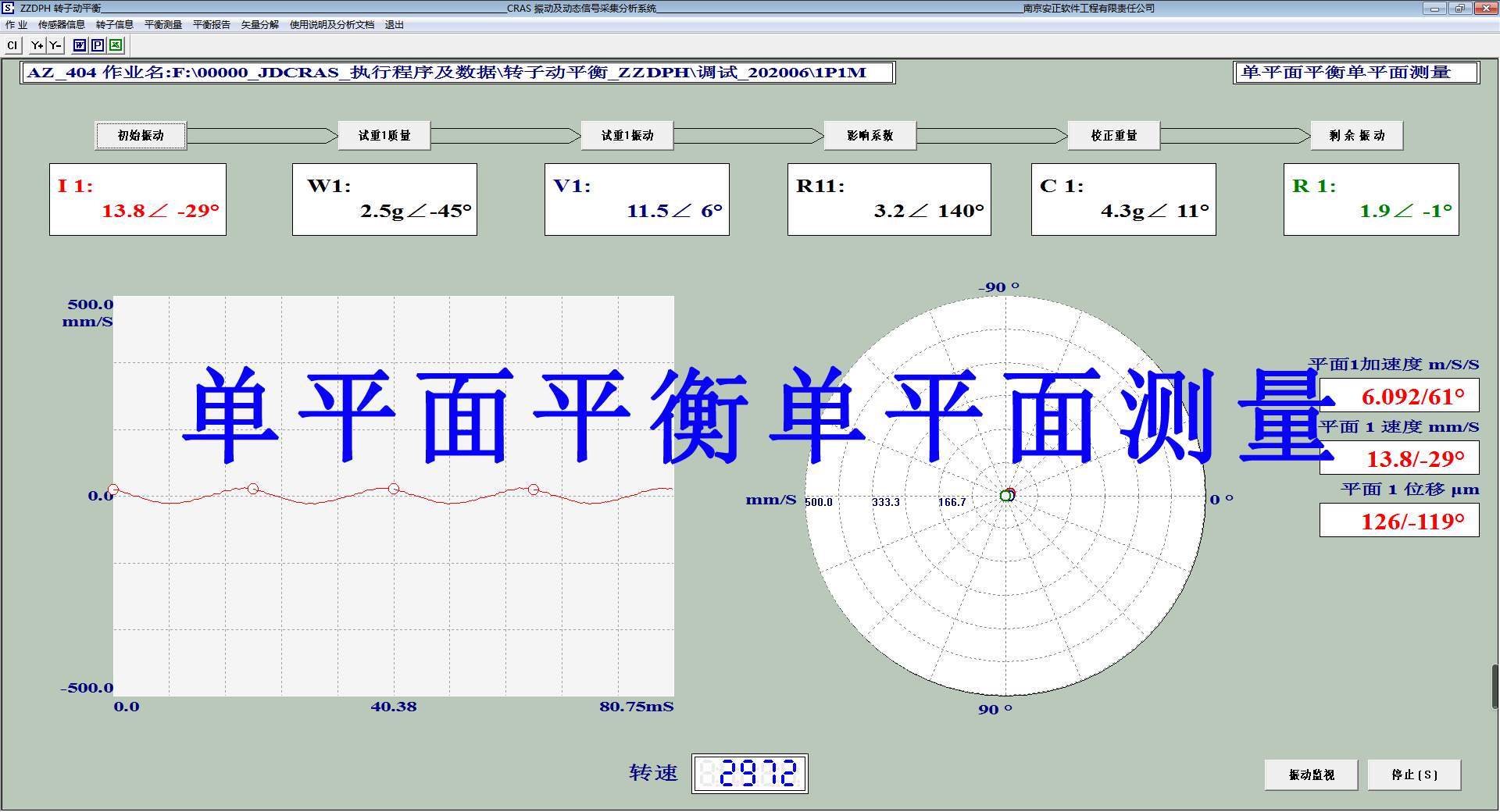Viewport: 1500px width, 812px height.
Task: Click the 90° label below polar plot
Action: [995, 709]
